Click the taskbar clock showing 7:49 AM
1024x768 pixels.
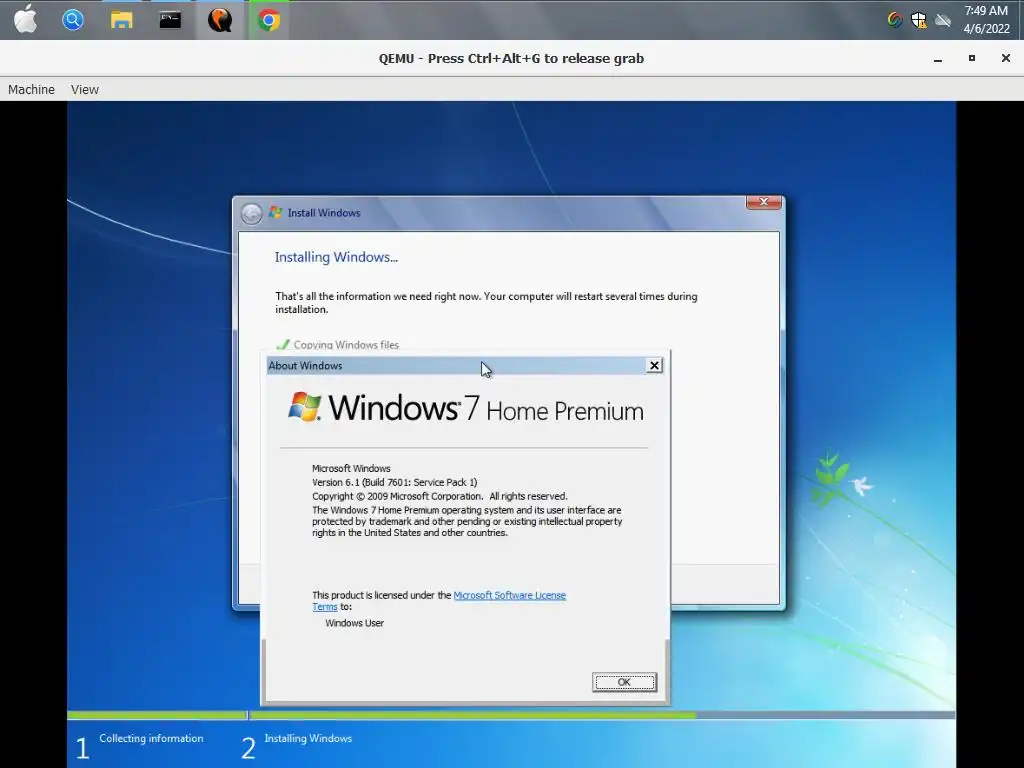[x=986, y=20]
